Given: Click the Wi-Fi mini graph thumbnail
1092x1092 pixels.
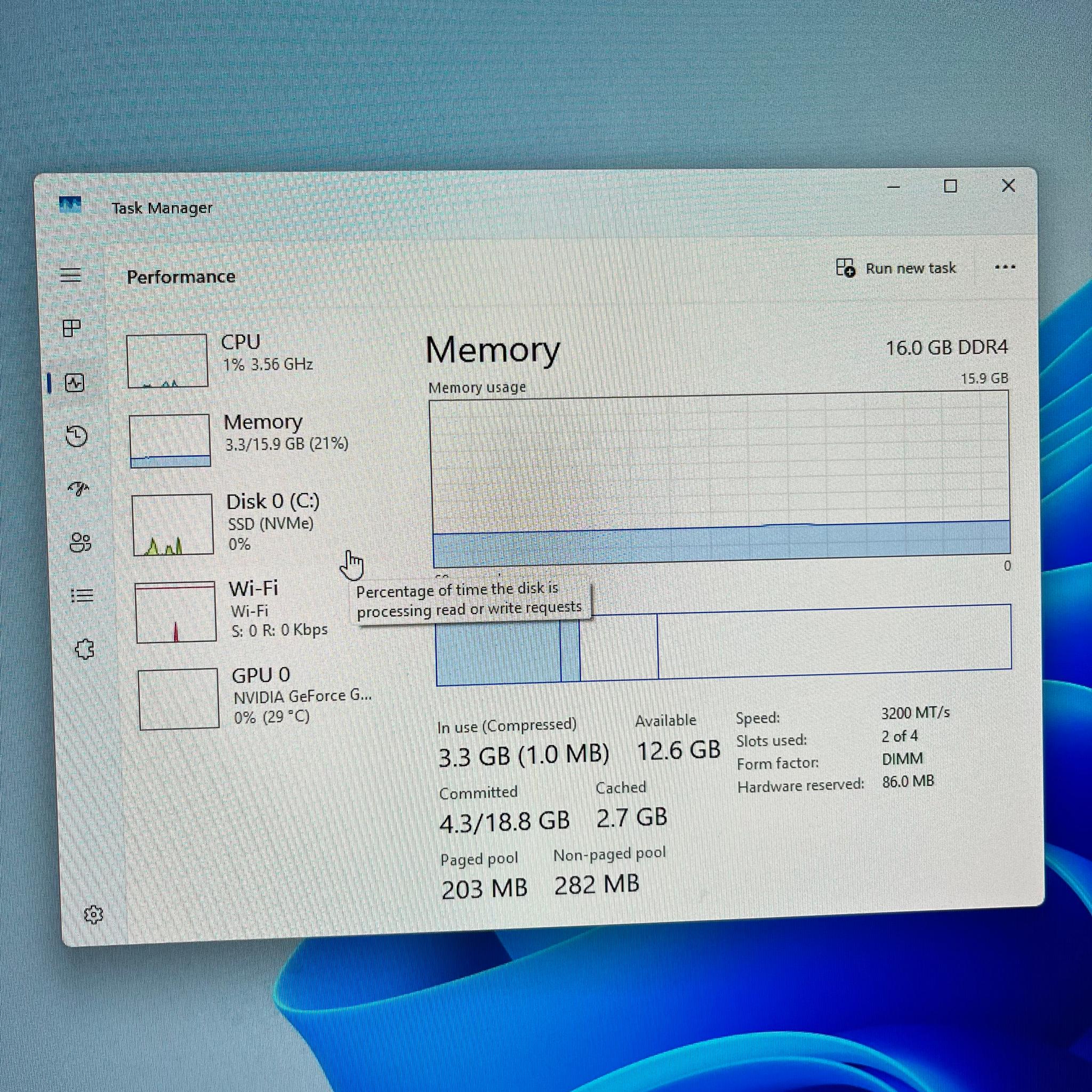Looking at the screenshot, I should 176,612.
